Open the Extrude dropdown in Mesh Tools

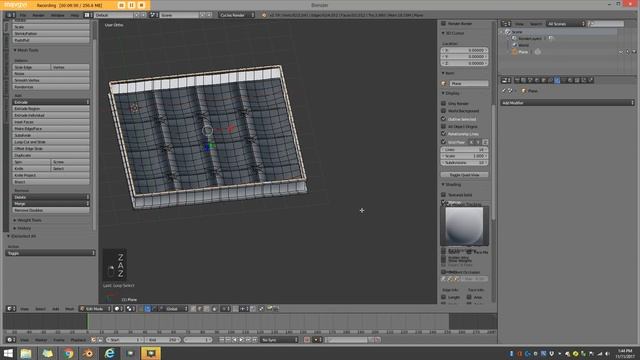tap(51, 102)
